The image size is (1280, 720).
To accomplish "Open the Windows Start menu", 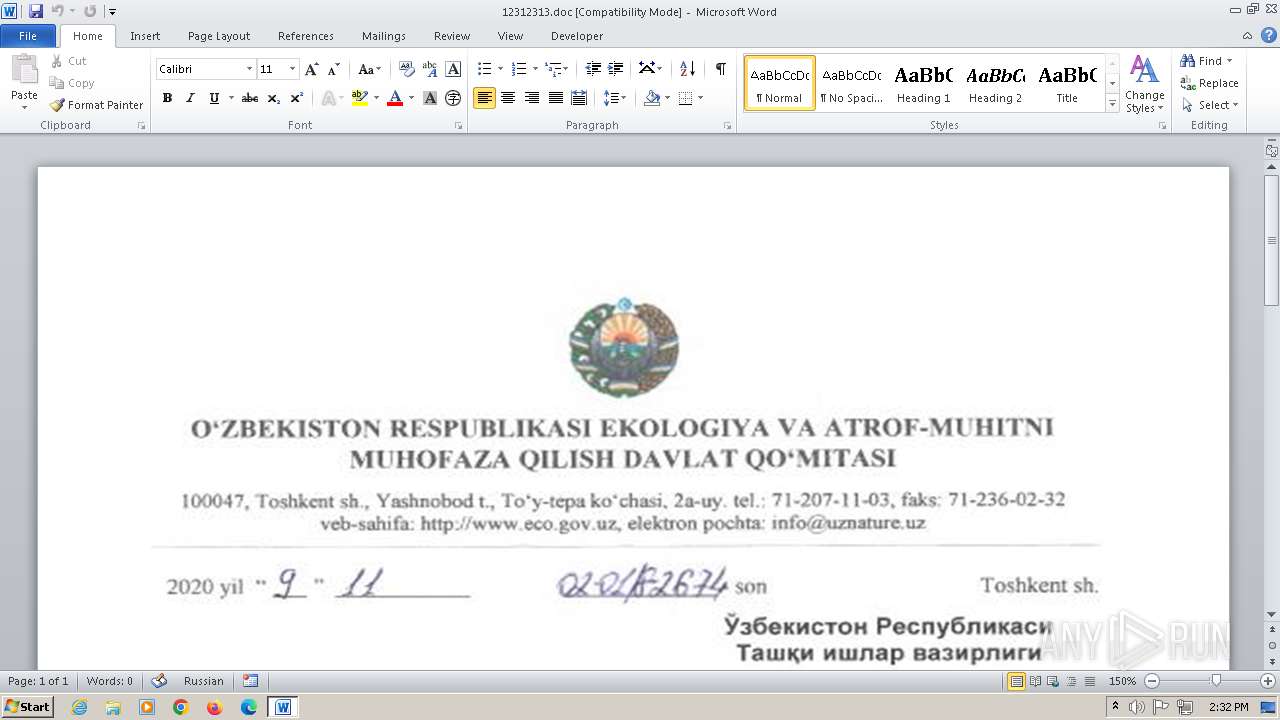I will 27,707.
